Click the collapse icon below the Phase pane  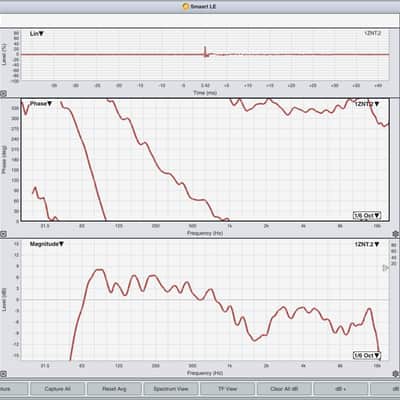3,234
